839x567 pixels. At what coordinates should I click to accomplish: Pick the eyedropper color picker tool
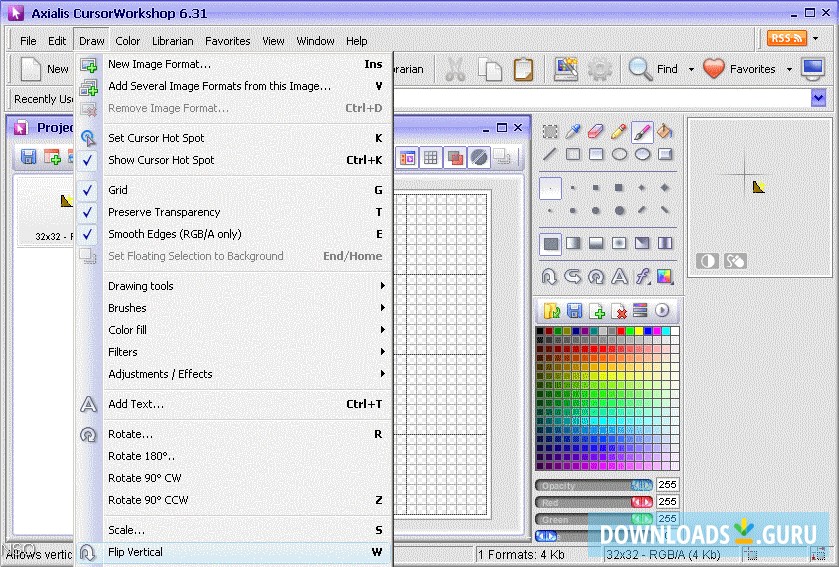coord(573,132)
